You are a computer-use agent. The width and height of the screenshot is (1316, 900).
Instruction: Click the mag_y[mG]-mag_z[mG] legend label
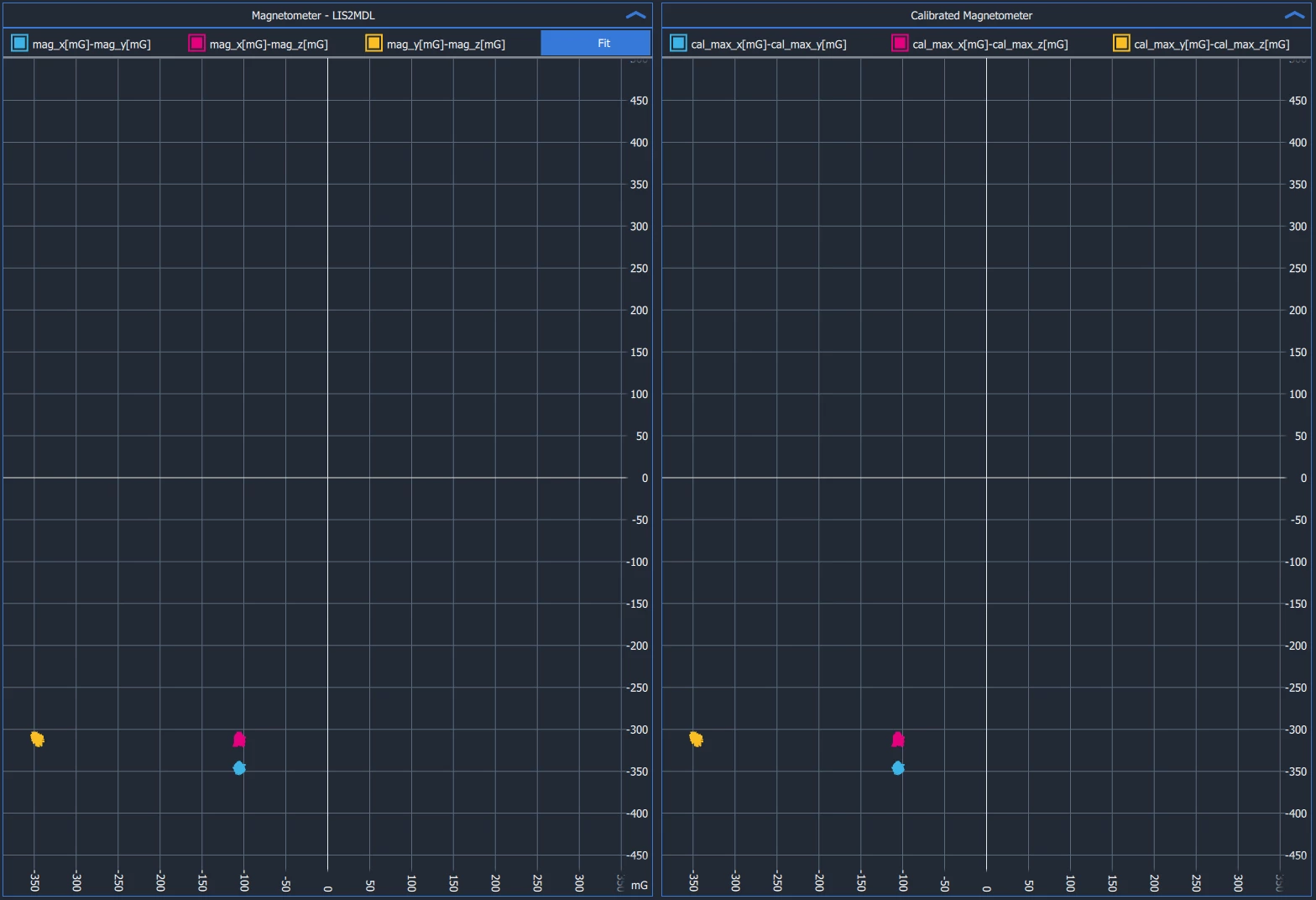(x=446, y=44)
